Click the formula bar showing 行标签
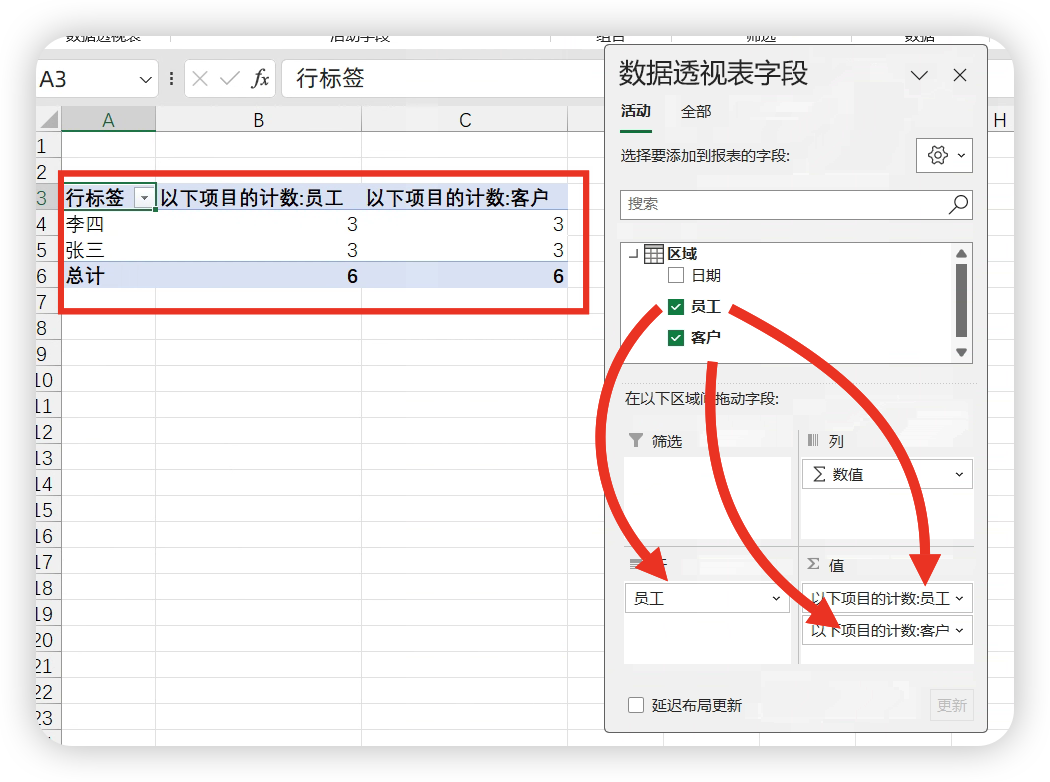1050x782 pixels. pyautogui.click(x=442, y=78)
